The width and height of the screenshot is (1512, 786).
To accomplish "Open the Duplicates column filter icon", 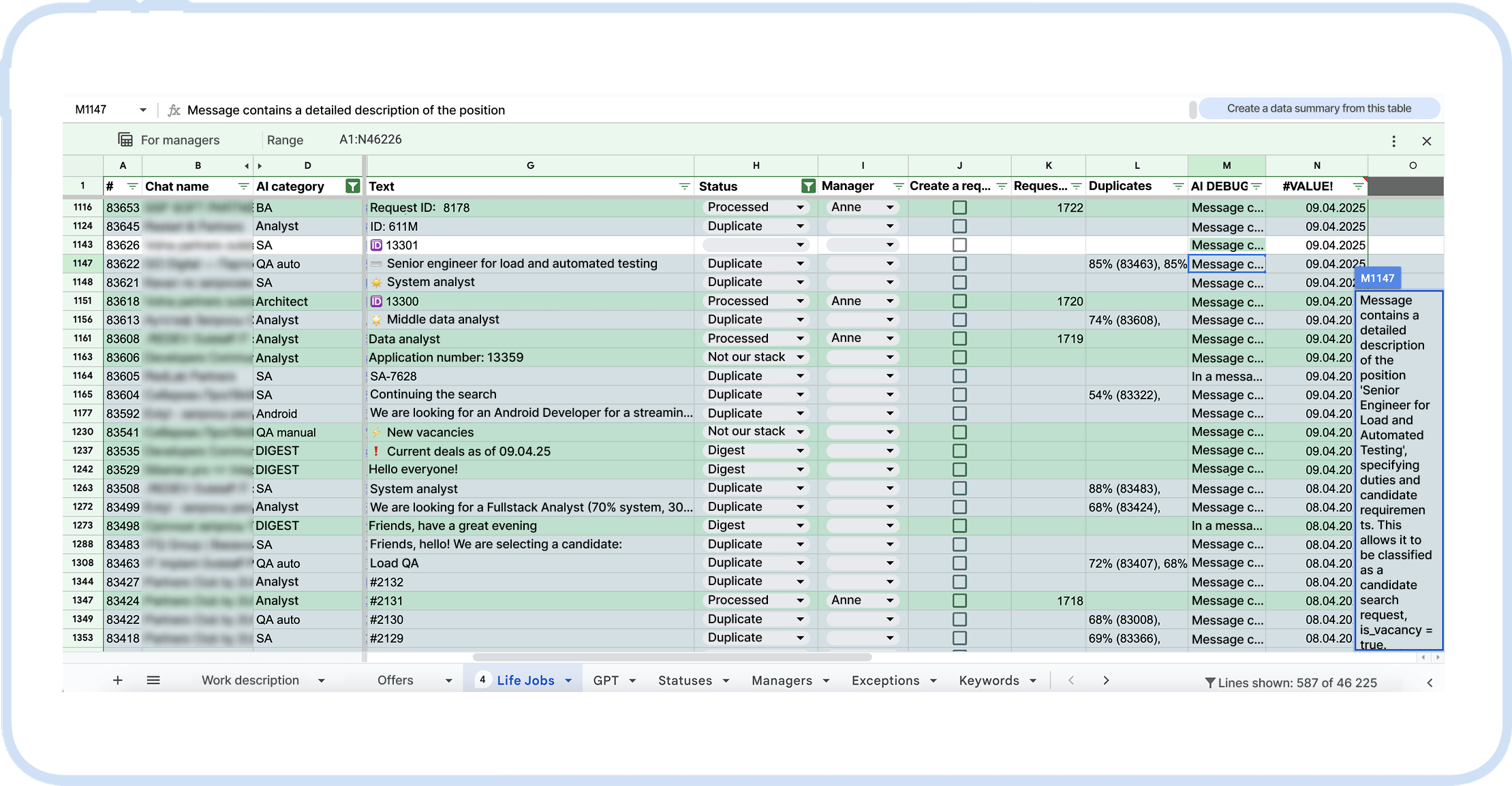I will point(1178,187).
